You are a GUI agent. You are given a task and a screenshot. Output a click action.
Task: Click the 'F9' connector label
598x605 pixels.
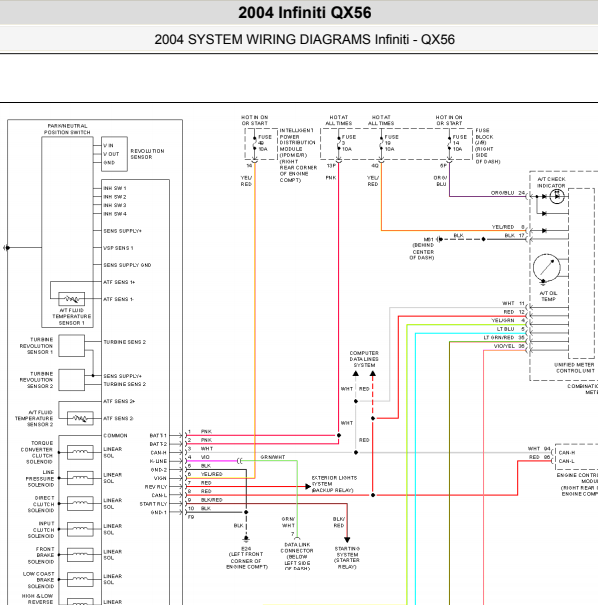pos(191,517)
